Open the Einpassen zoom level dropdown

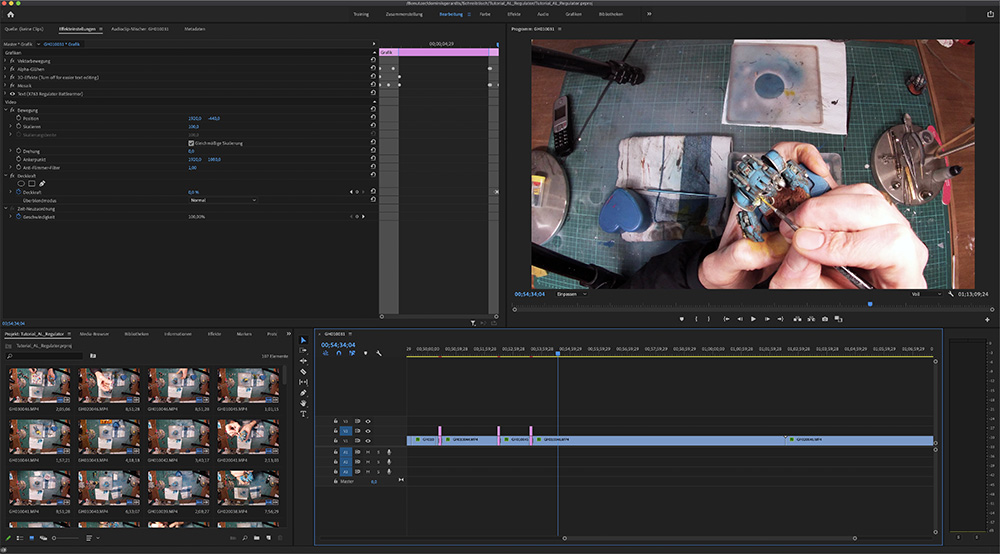[571, 294]
